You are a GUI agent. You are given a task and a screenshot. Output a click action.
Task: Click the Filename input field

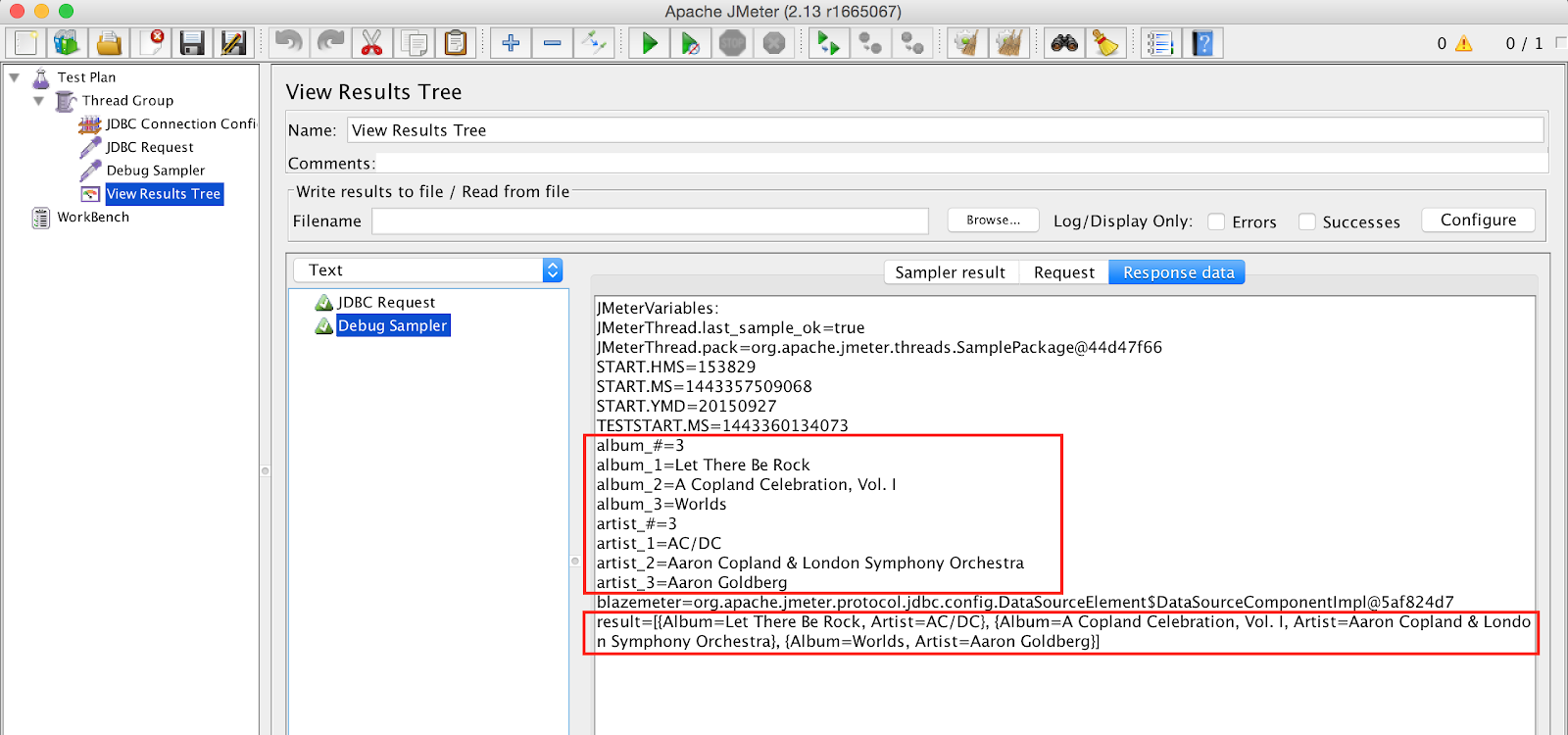click(650, 221)
